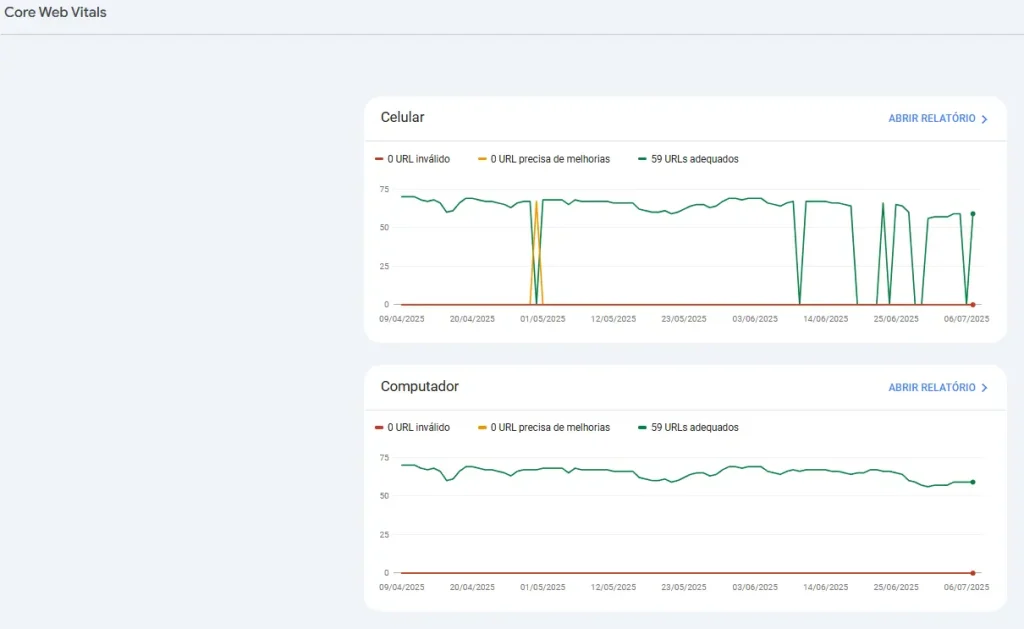Viewport: 1024px width, 629px height.
Task: Click the 01/05/2025 date label on Celular axis
Action: (x=543, y=319)
